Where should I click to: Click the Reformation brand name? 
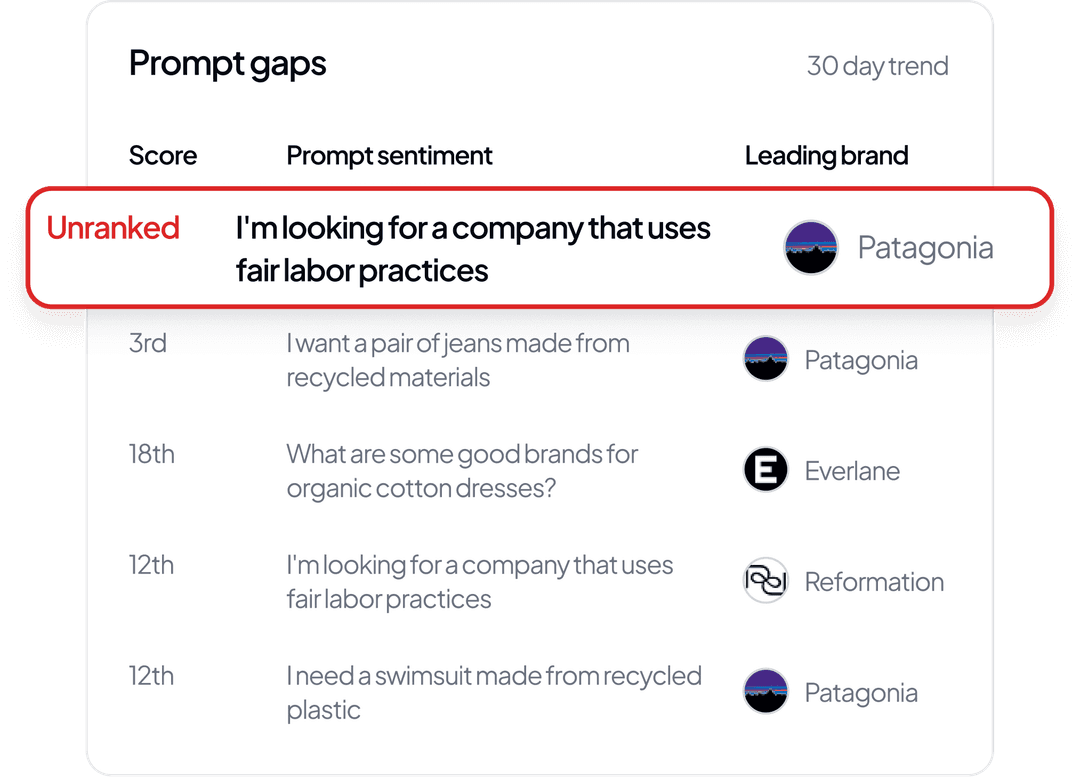[874, 582]
